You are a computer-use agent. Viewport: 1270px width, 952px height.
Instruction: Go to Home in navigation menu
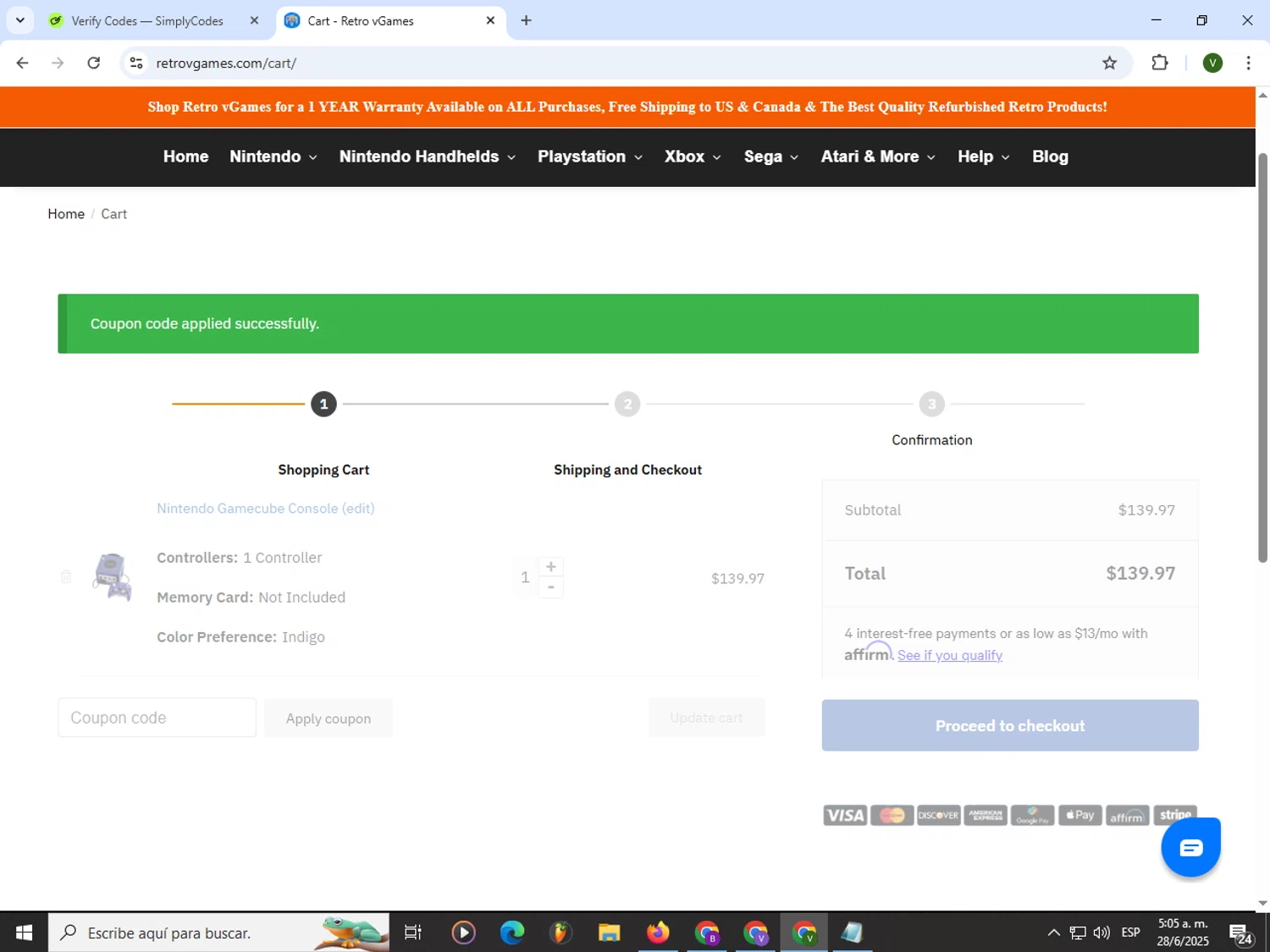[x=186, y=157]
